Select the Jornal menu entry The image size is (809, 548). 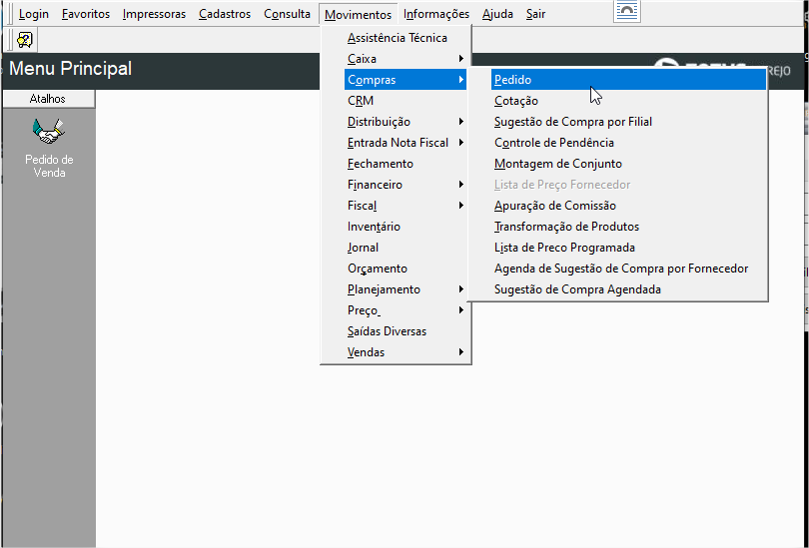coord(396,247)
